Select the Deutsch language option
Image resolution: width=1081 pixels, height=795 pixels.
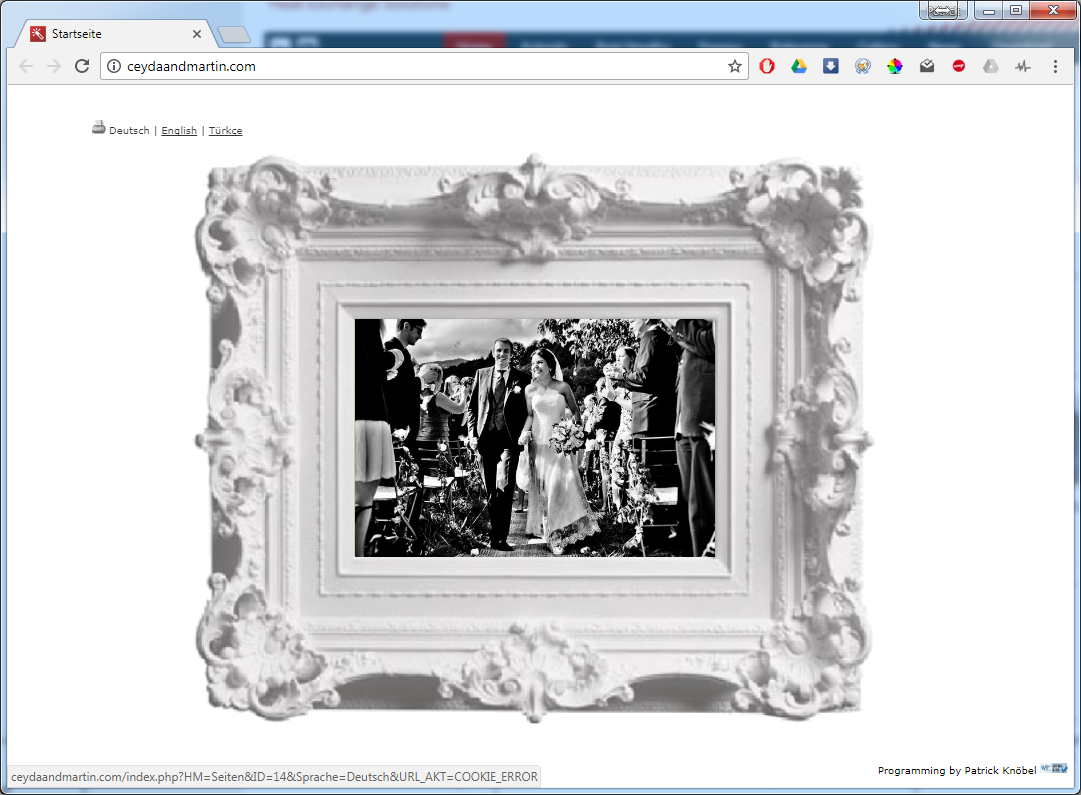click(129, 130)
